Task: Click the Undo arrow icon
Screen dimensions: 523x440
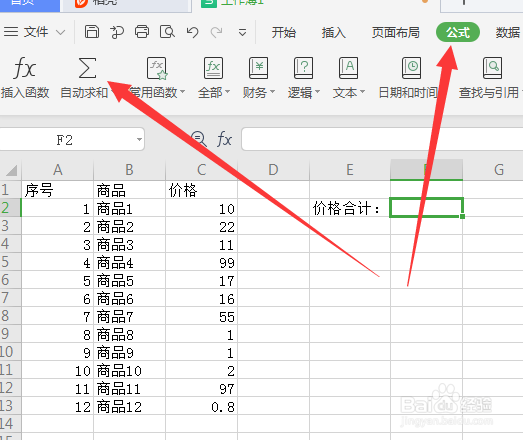Action: 192,32
